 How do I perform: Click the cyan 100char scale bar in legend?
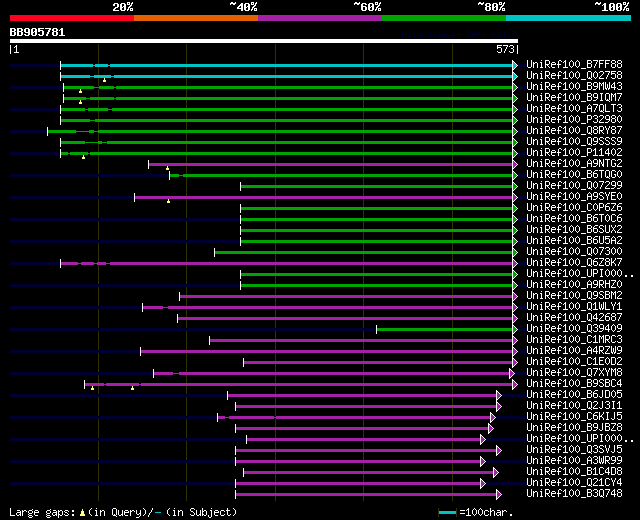click(447, 513)
